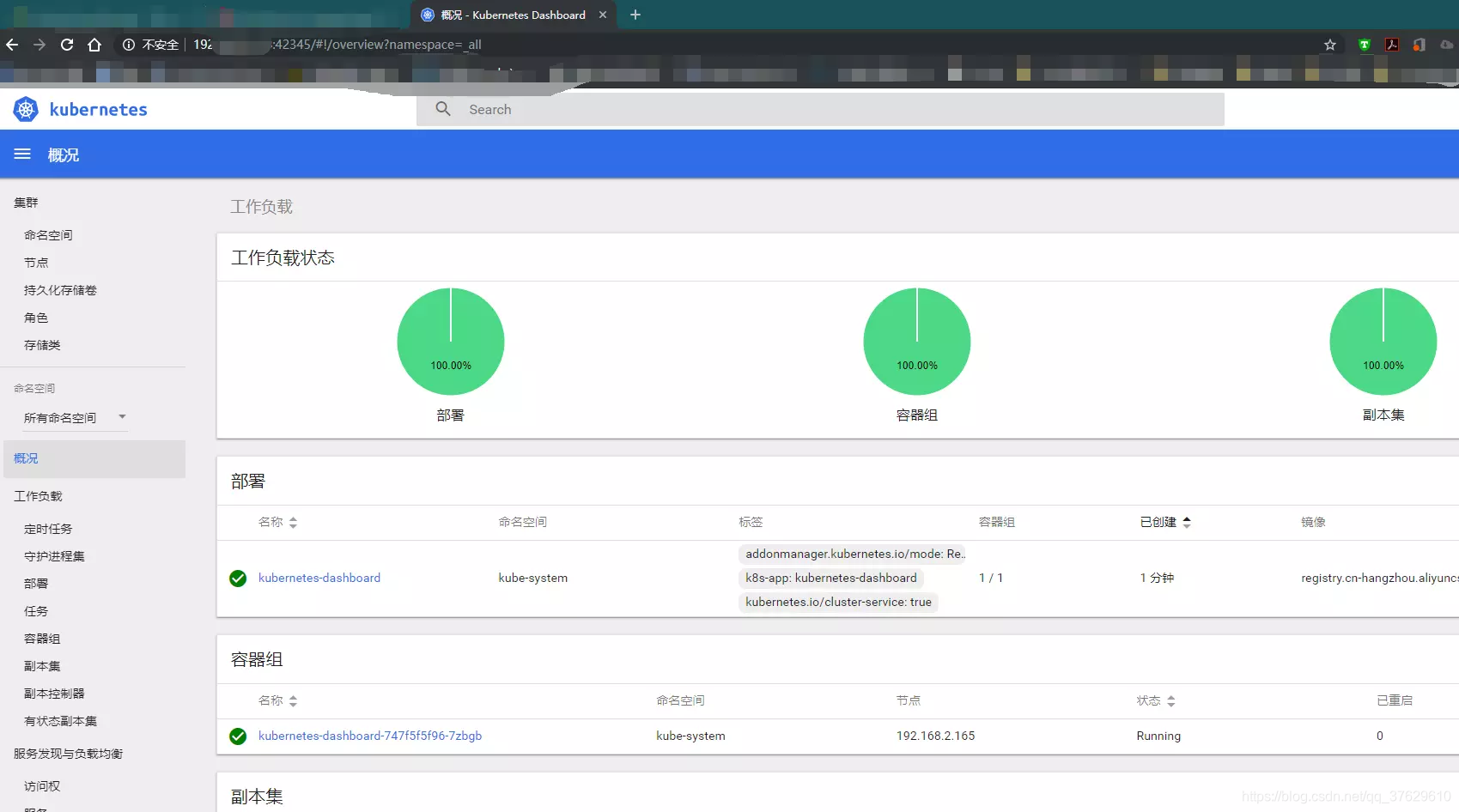
Task: Click the k8s-app: kubernetes-dashboard label chip
Action: coord(831,579)
